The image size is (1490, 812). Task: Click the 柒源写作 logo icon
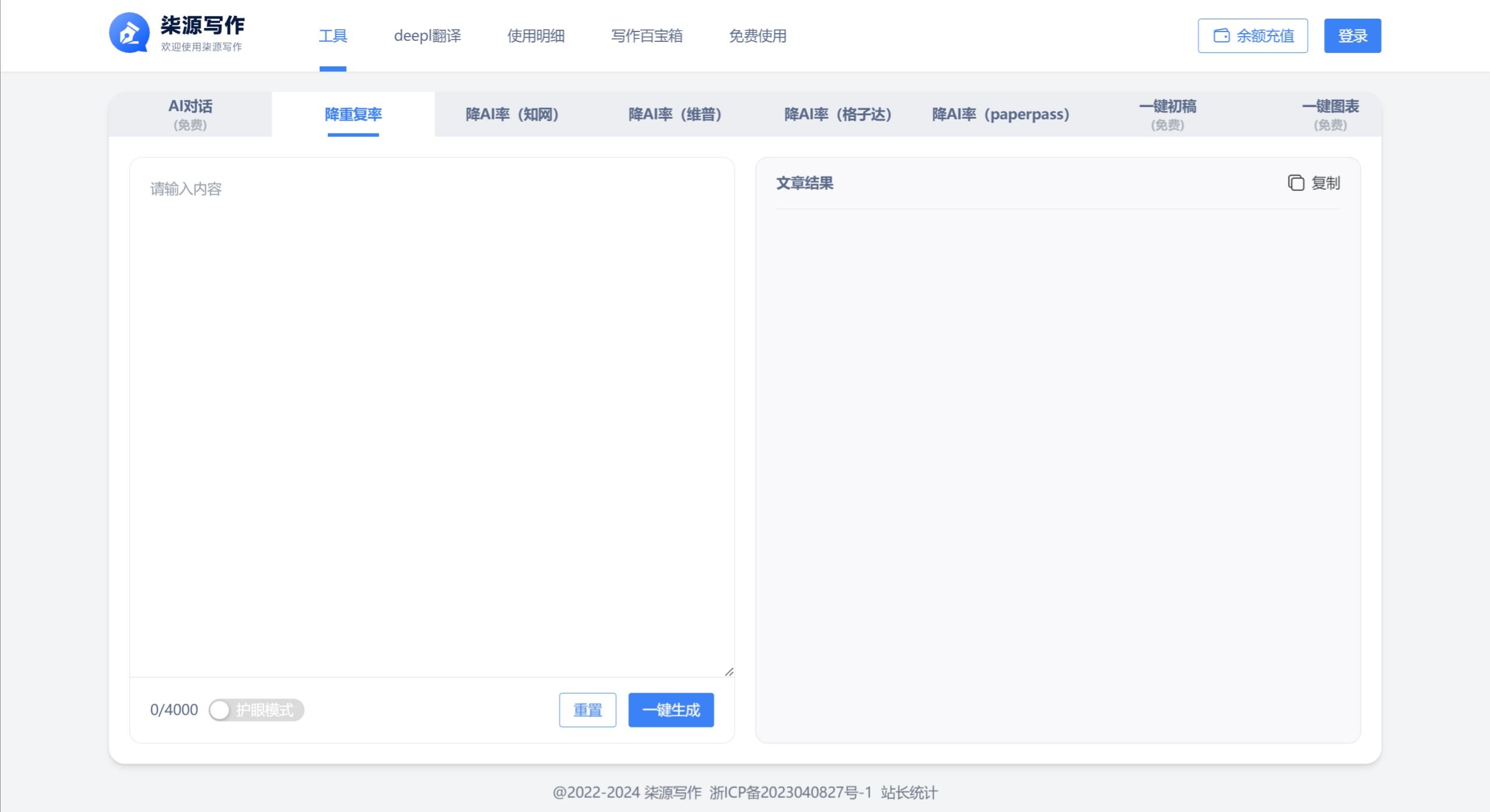(131, 33)
